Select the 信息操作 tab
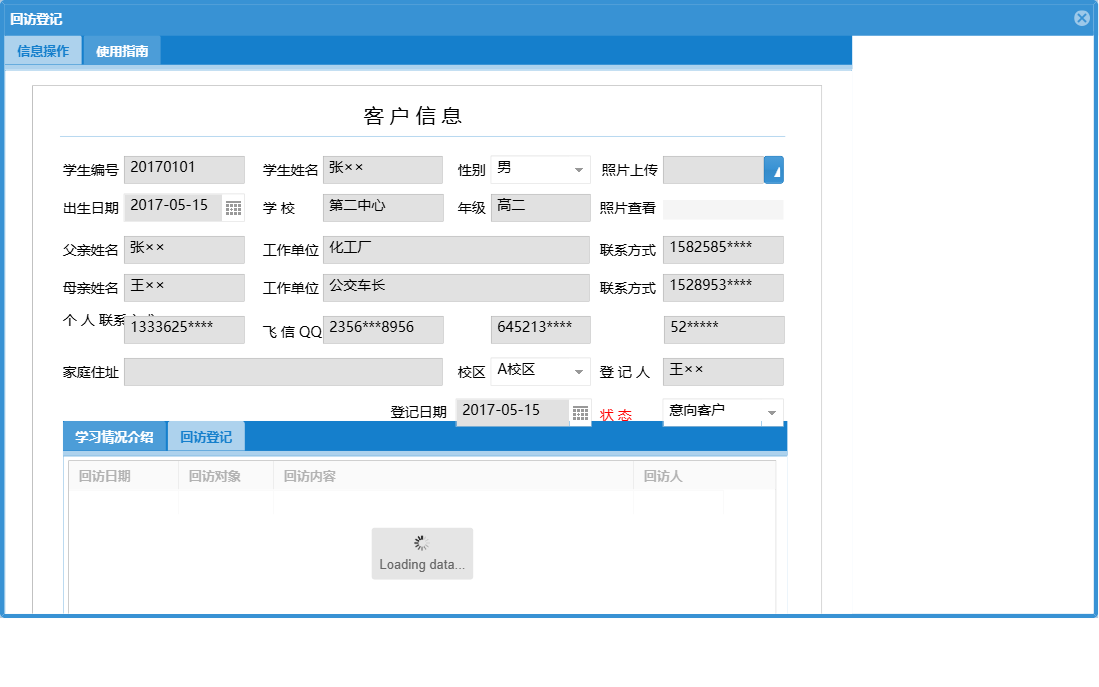This screenshot has width=1099, height=687. point(42,49)
